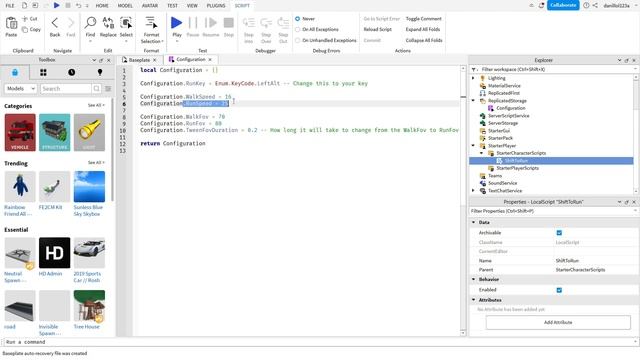
Task: Click Step Over debugger icon
Action: (266, 23)
